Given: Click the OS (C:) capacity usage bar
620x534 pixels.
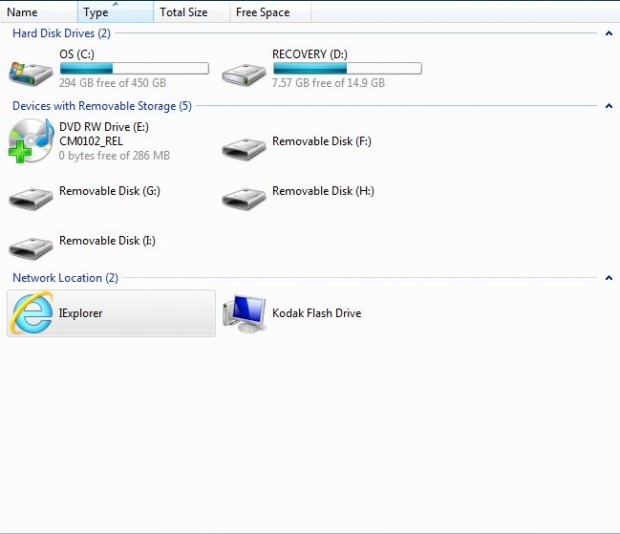Looking at the screenshot, I should click(x=134, y=69).
